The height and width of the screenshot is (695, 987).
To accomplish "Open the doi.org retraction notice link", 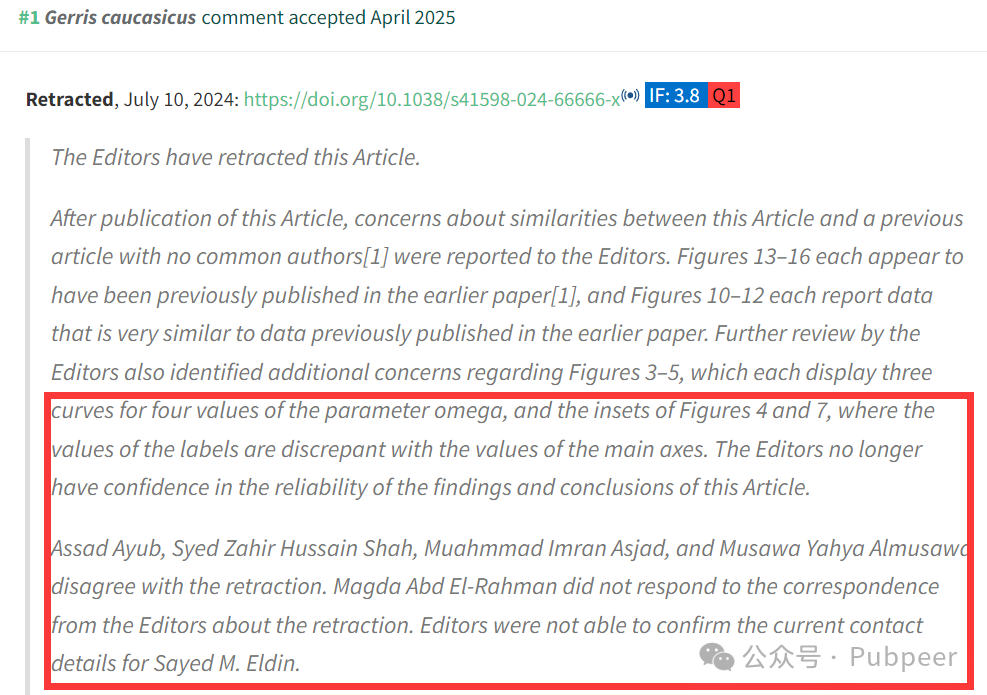I will tap(432, 99).
